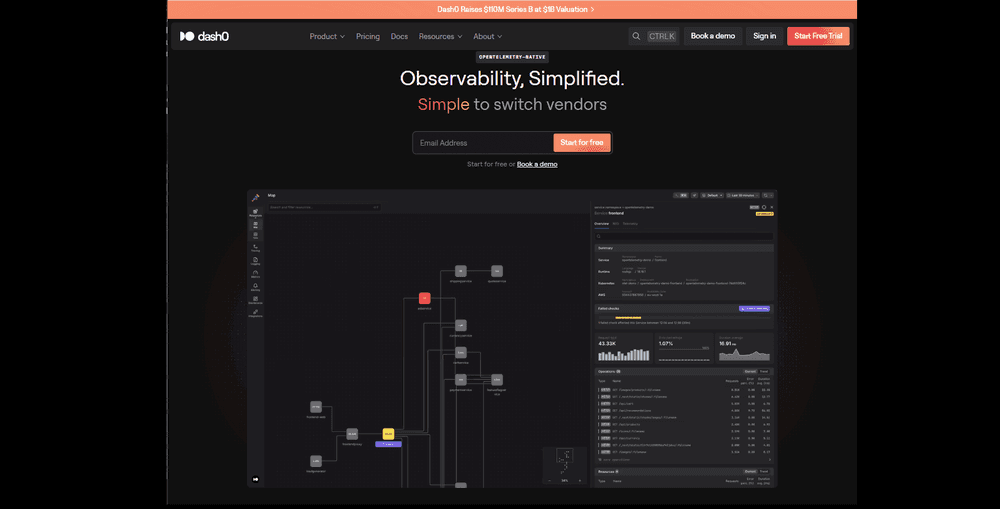Click the Sign in button

point(764,36)
